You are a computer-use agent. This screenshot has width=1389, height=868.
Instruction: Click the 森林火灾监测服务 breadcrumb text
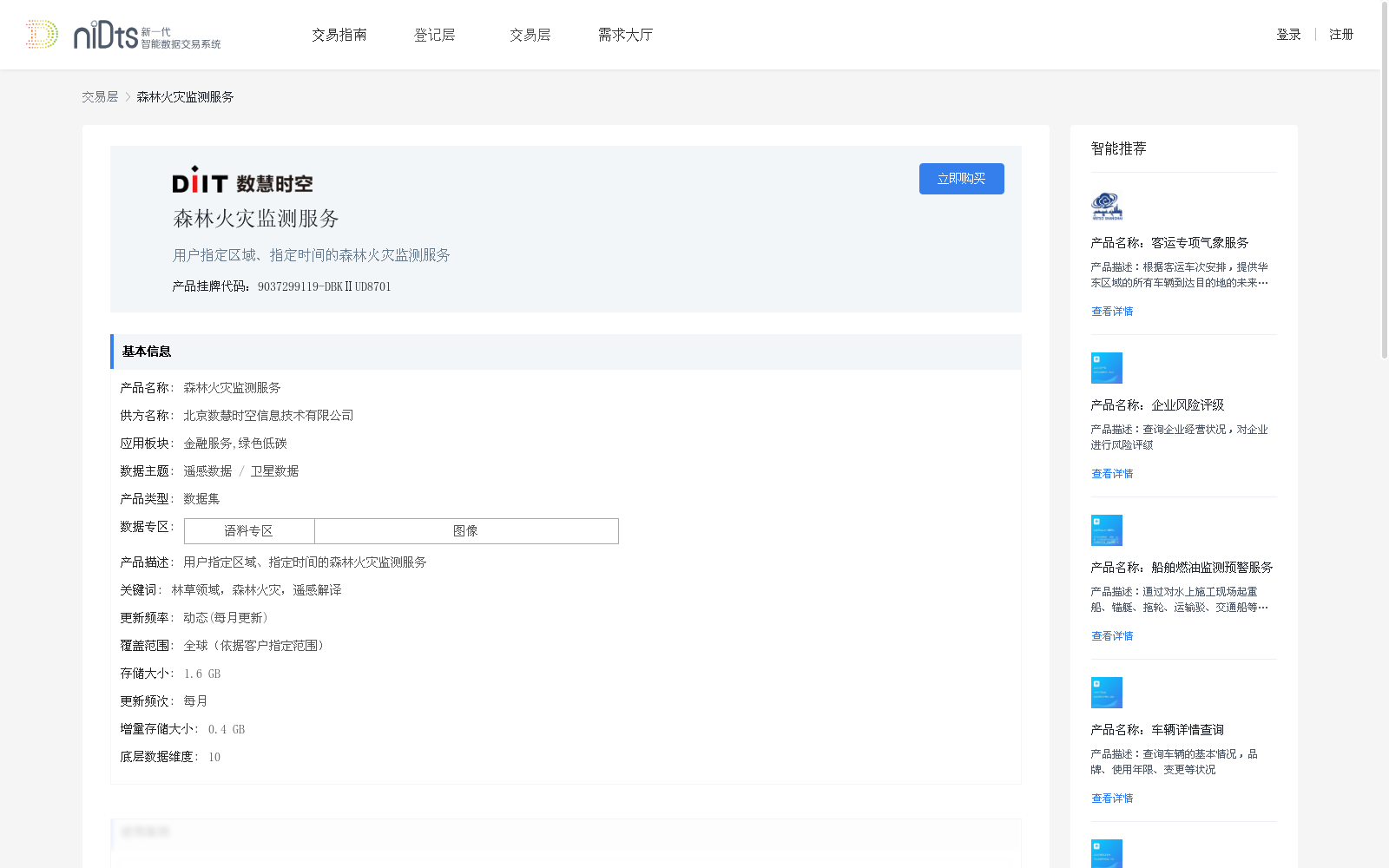185,97
